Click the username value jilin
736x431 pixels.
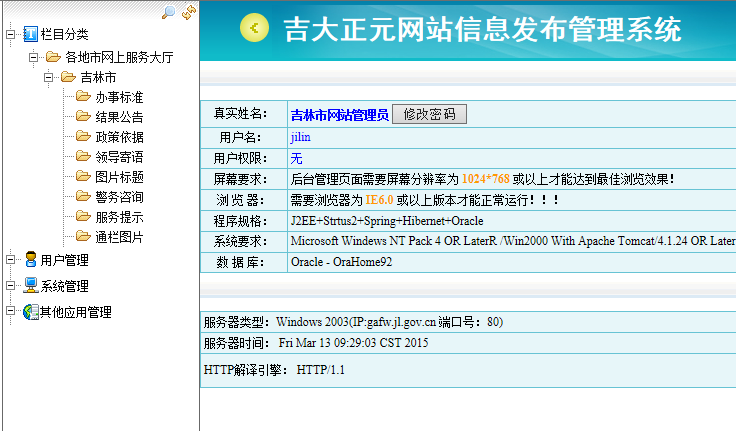(x=300, y=137)
